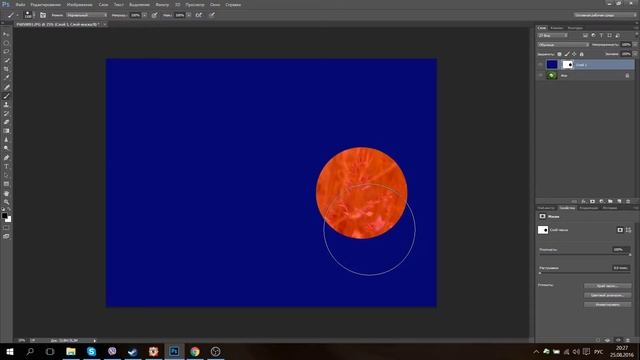640x360 pixels.
Task: Select the Shape tool
Action: pyautogui.click(x=6, y=184)
